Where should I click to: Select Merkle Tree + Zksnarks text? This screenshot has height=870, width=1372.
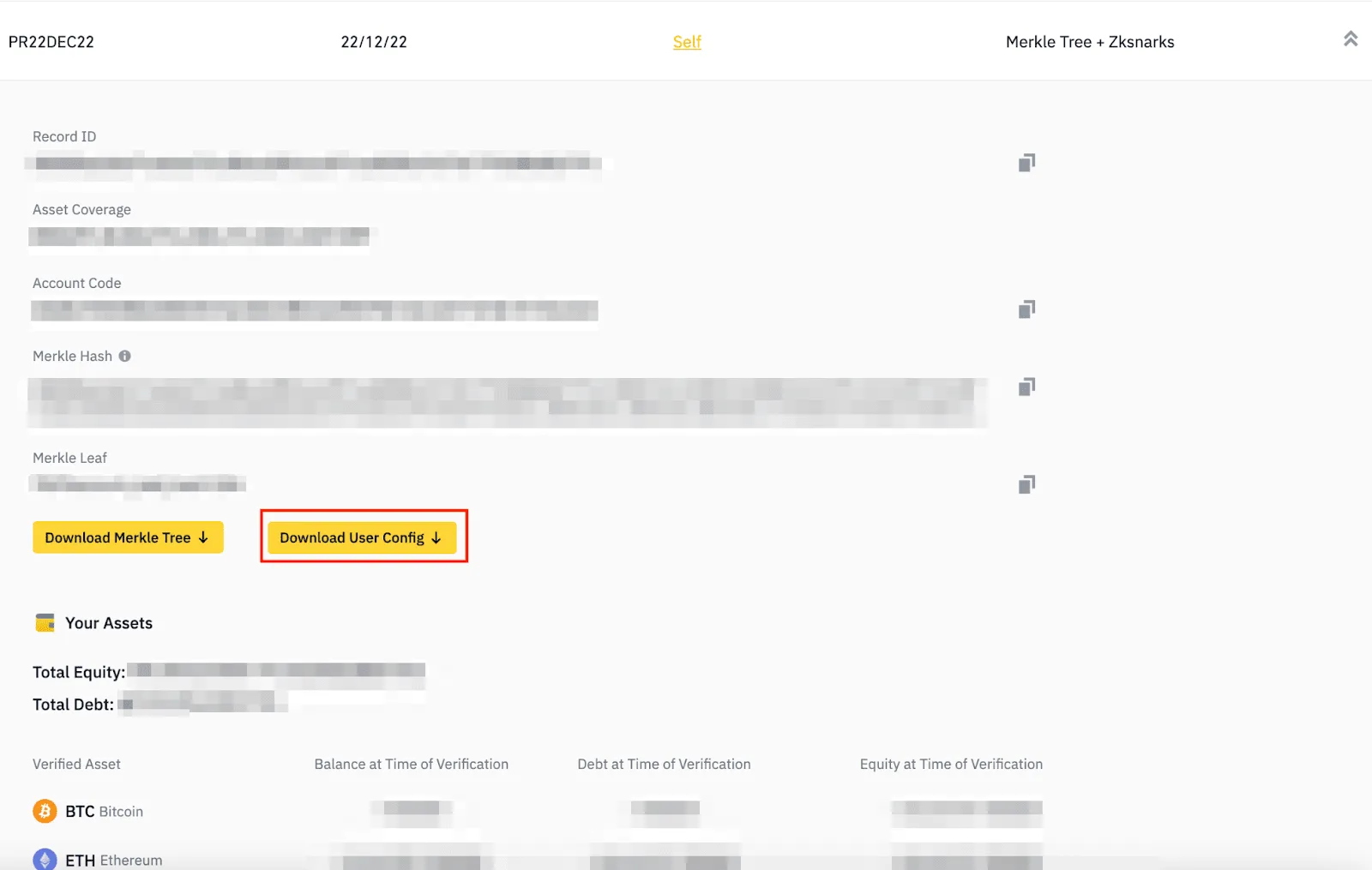(1090, 42)
